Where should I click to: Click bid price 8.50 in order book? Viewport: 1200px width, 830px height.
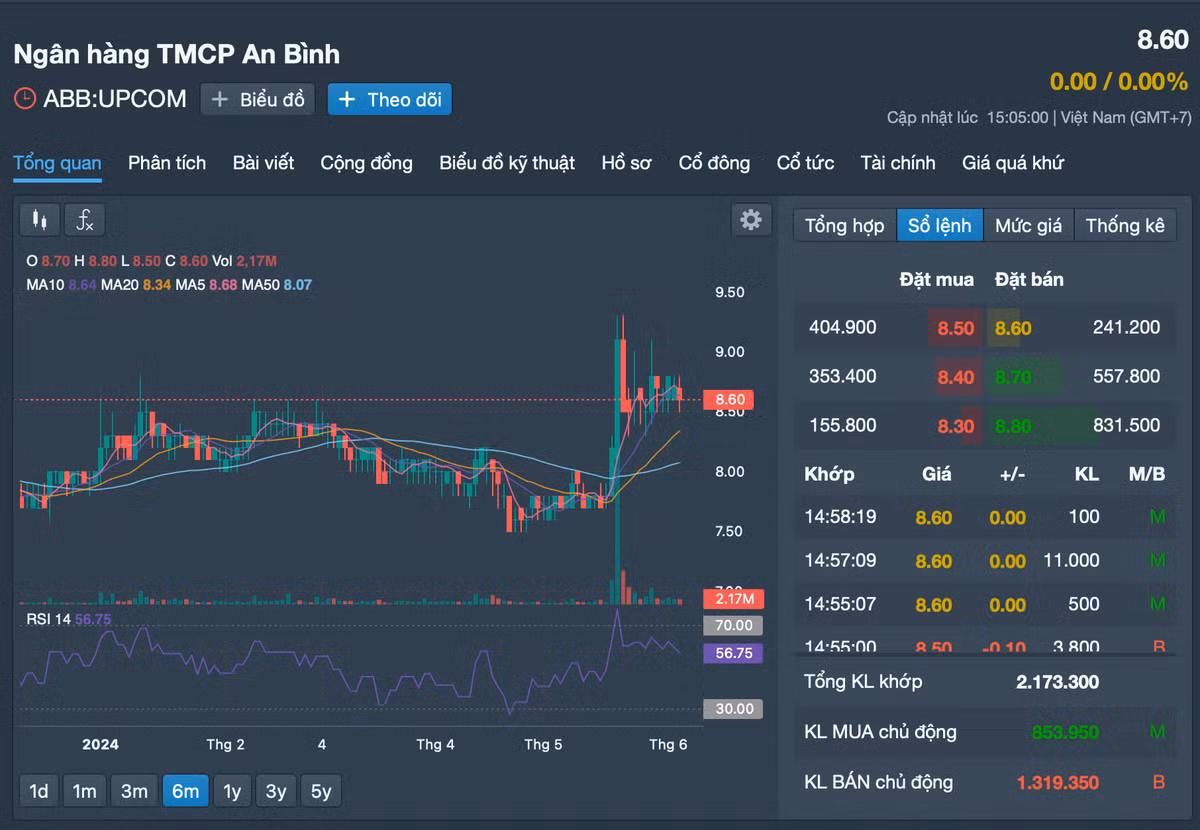coord(955,328)
